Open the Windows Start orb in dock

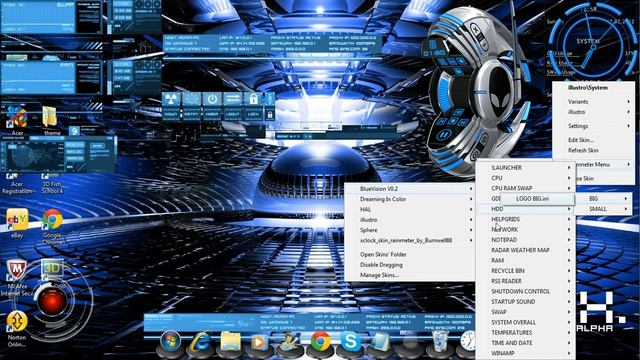click(x=171, y=341)
